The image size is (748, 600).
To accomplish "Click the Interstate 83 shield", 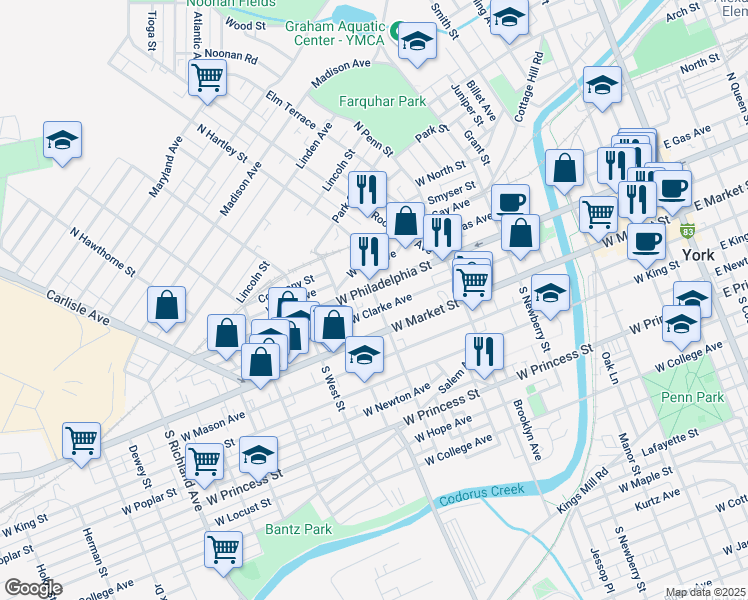I will tap(687, 232).
